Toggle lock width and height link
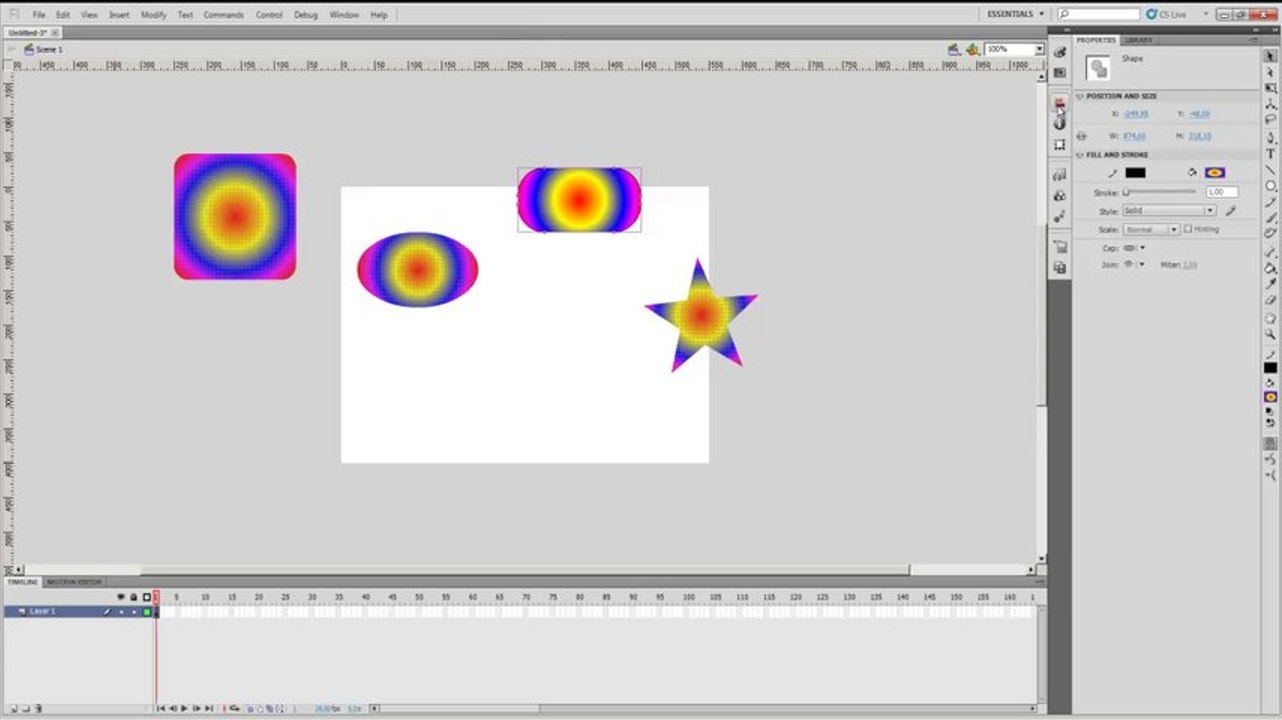The width and height of the screenshot is (1282, 720). [1081, 136]
